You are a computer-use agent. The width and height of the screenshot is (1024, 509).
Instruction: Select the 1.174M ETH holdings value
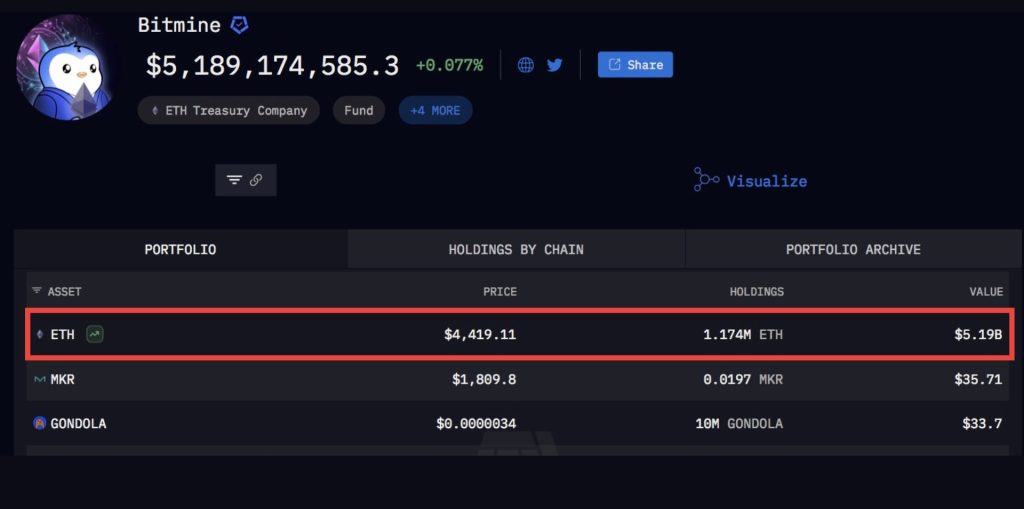click(x=743, y=335)
